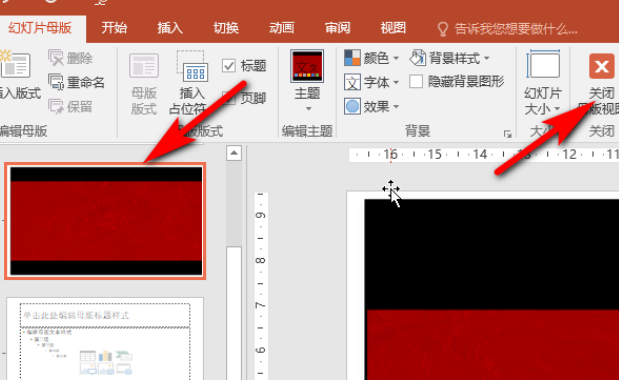Switch to the 视图 tab
Image resolution: width=619 pixels, height=380 pixels.
393,28
